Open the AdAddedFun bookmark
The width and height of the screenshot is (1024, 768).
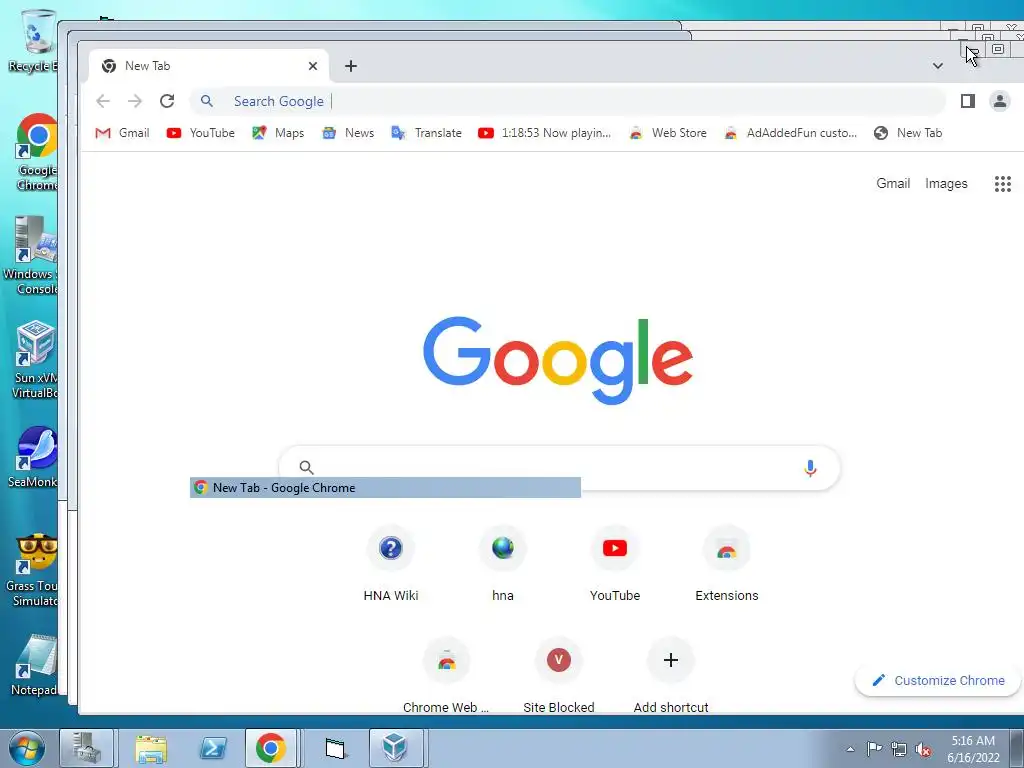(791, 133)
